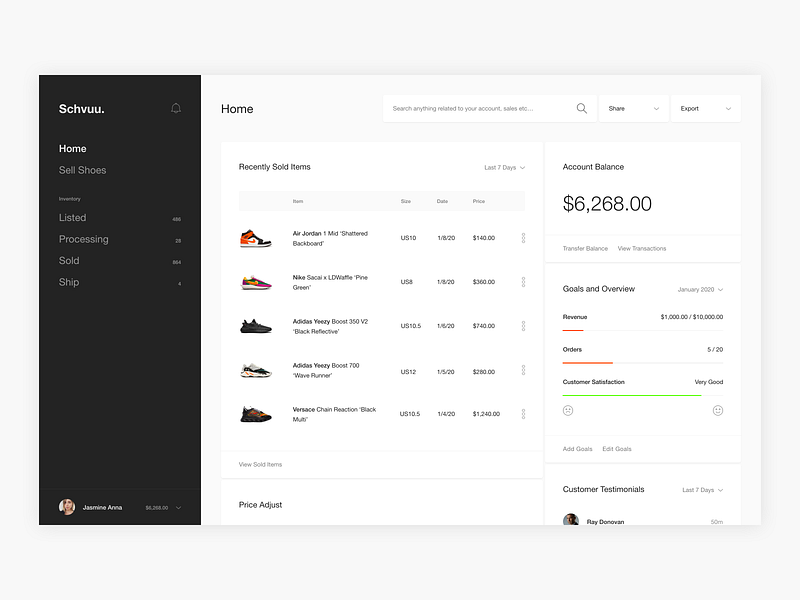Image resolution: width=800 pixels, height=600 pixels.
Task: Click the Add Goals link
Action: tap(578, 449)
